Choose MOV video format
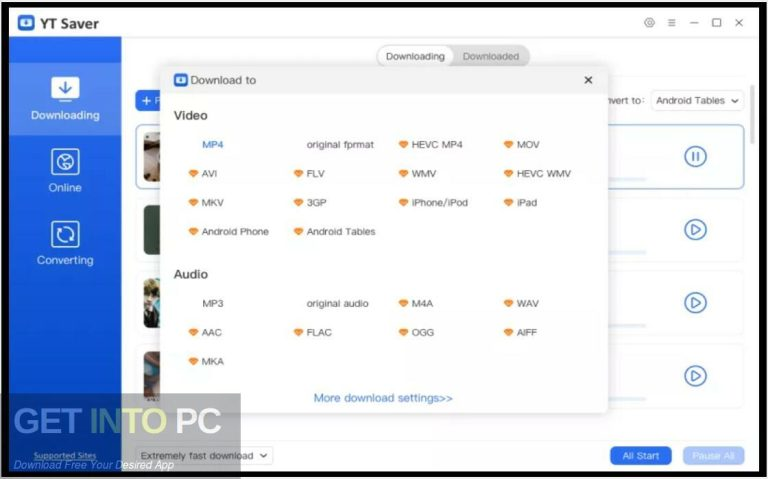This screenshot has width=768, height=479. coord(522,144)
